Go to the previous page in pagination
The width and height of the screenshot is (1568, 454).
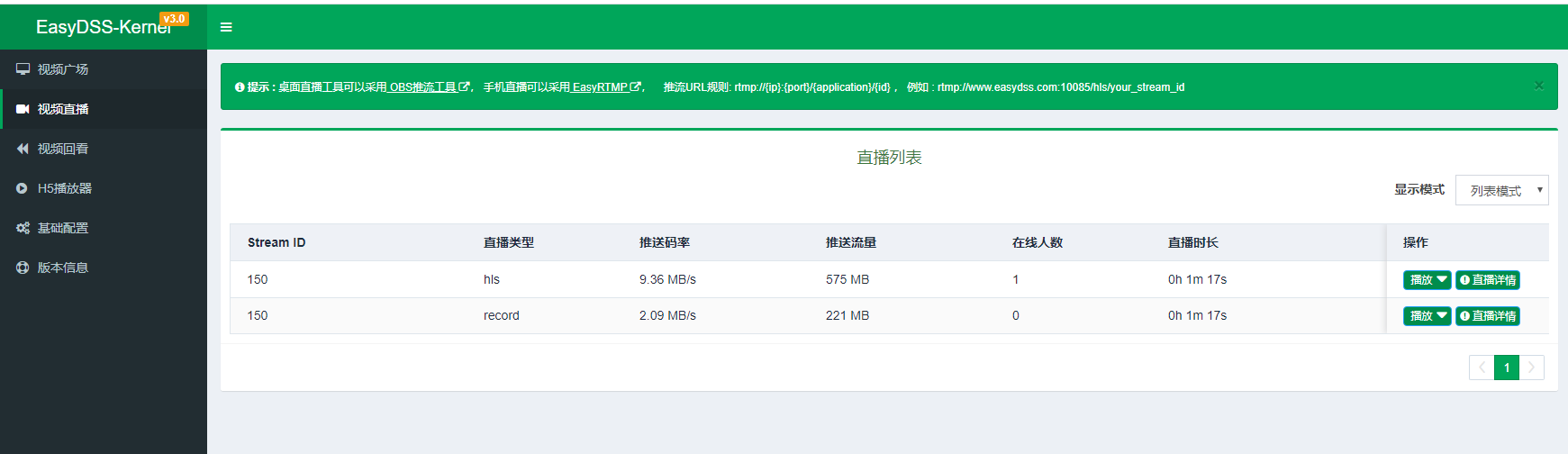(x=1482, y=368)
